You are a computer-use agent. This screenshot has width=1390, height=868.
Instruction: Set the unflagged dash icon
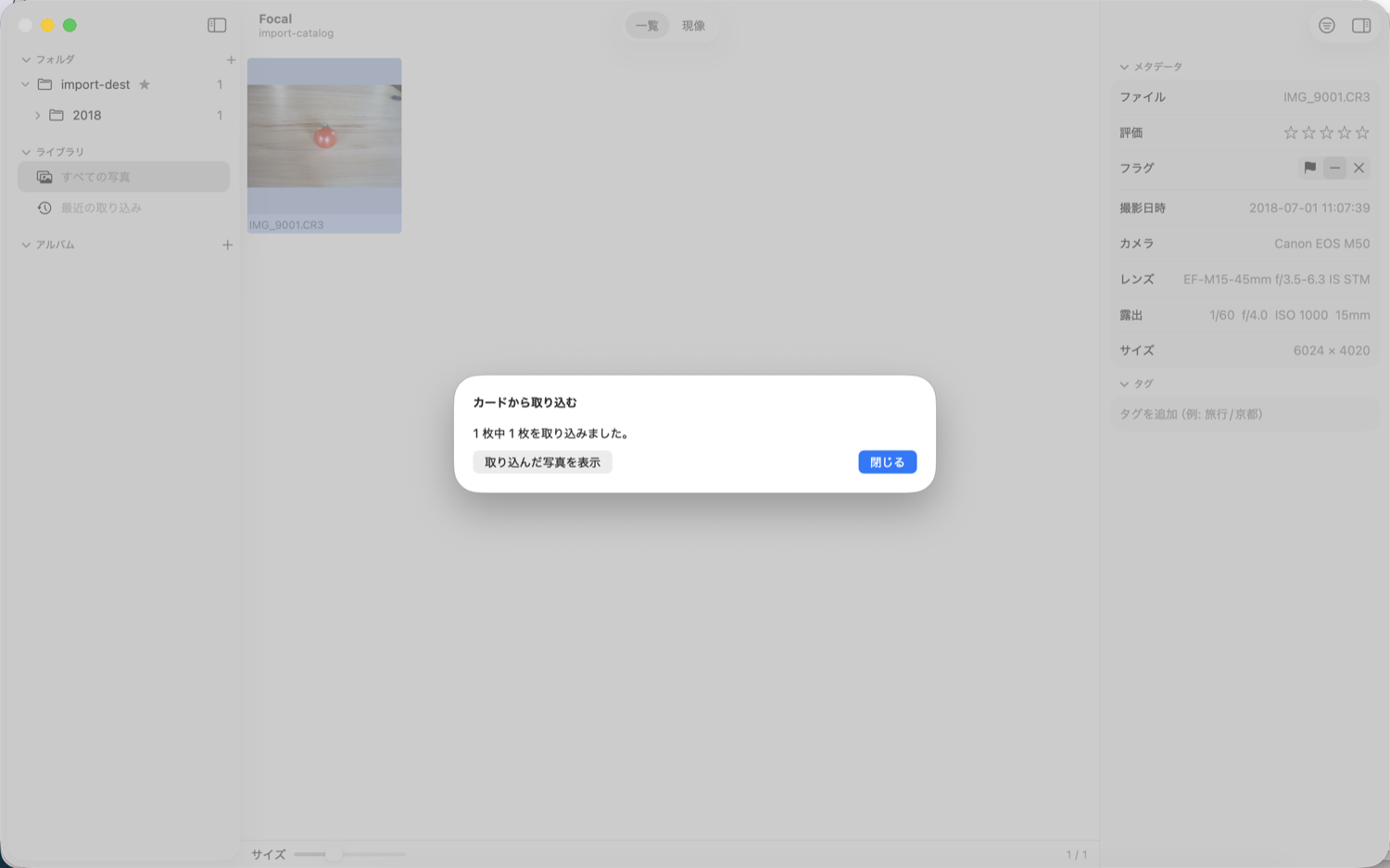(1334, 168)
